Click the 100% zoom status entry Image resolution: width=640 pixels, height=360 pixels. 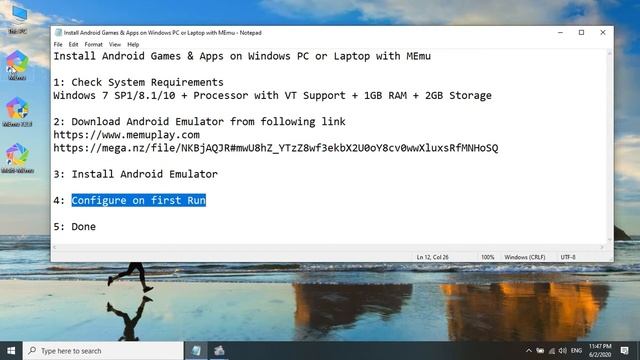pyautogui.click(x=488, y=257)
